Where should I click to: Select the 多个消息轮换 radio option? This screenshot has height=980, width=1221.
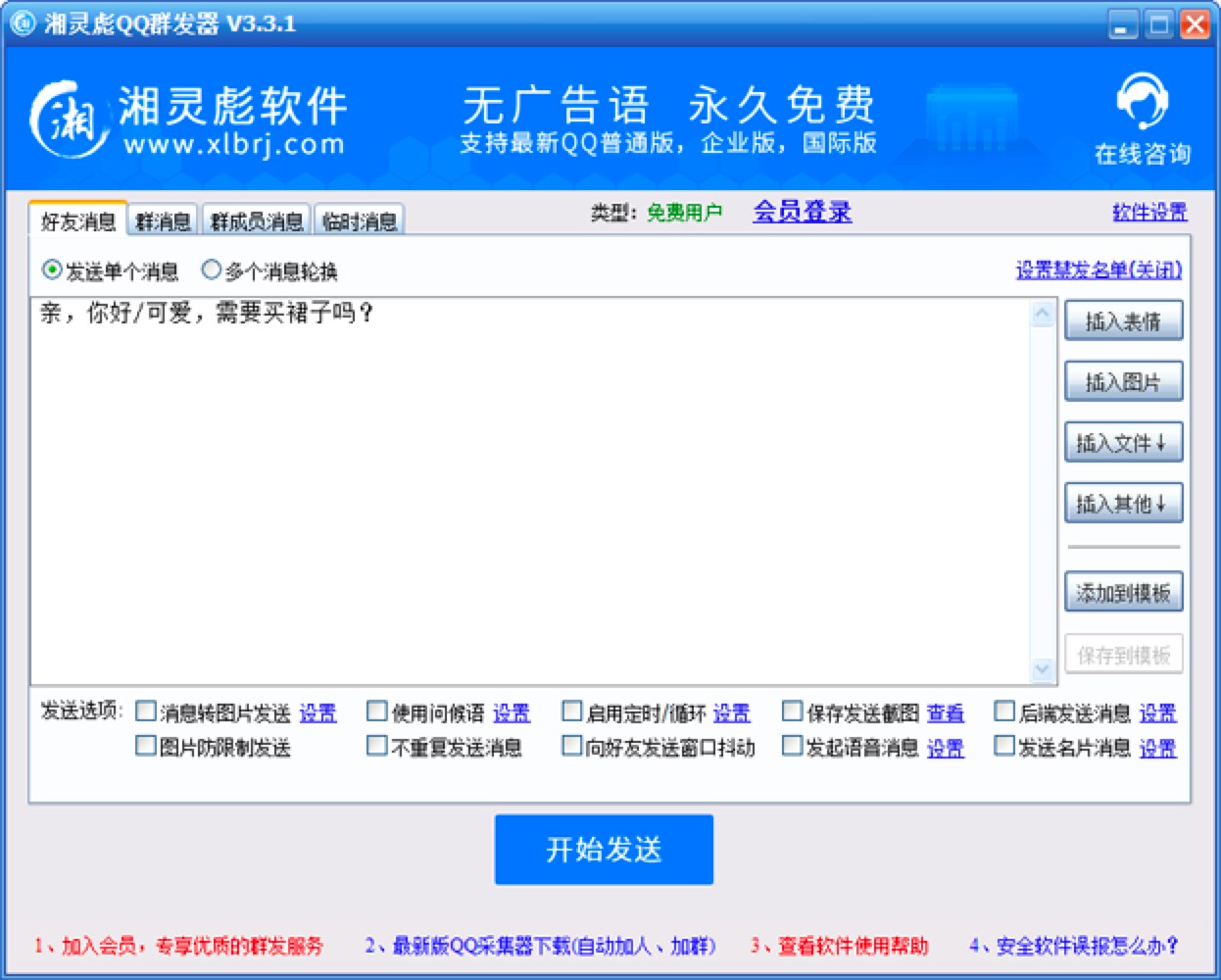click(x=269, y=270)
